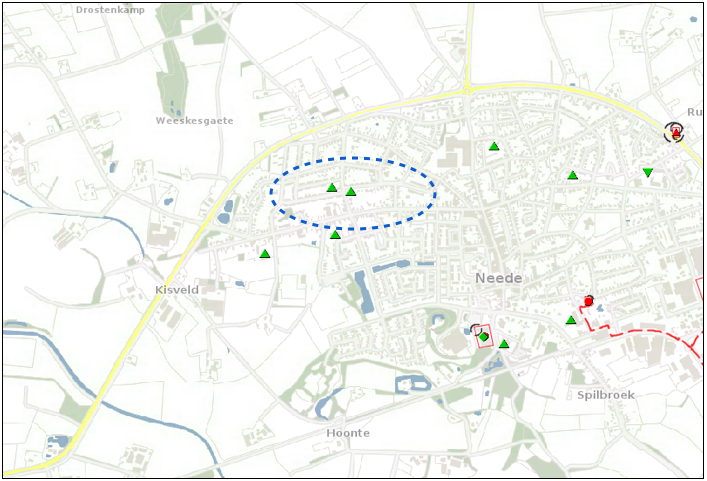The height and width of the screenshot is (481, 707).
Task: Click the Neede town label
Action: pyautogui.click(x=499, y=278)
